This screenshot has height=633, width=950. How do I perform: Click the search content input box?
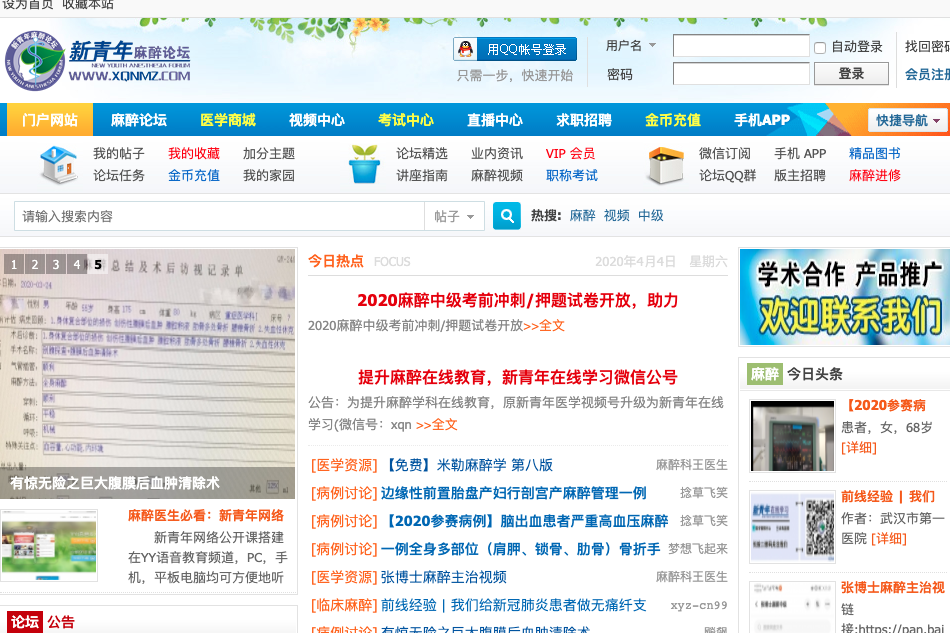pos(219,216)
